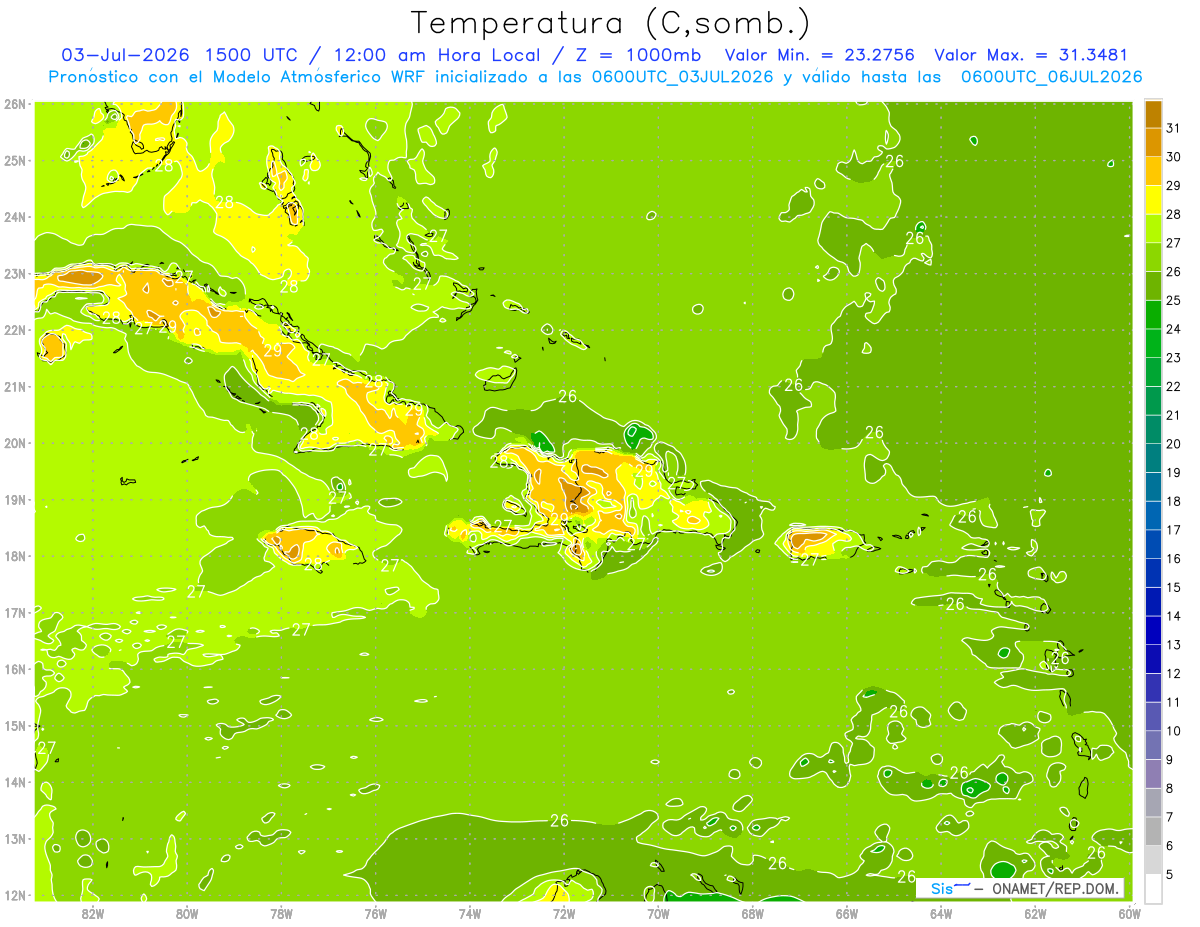Click the longitude axis label 74W
The width and height of the screenshot is (1200, 927).
tap(470, 913)
